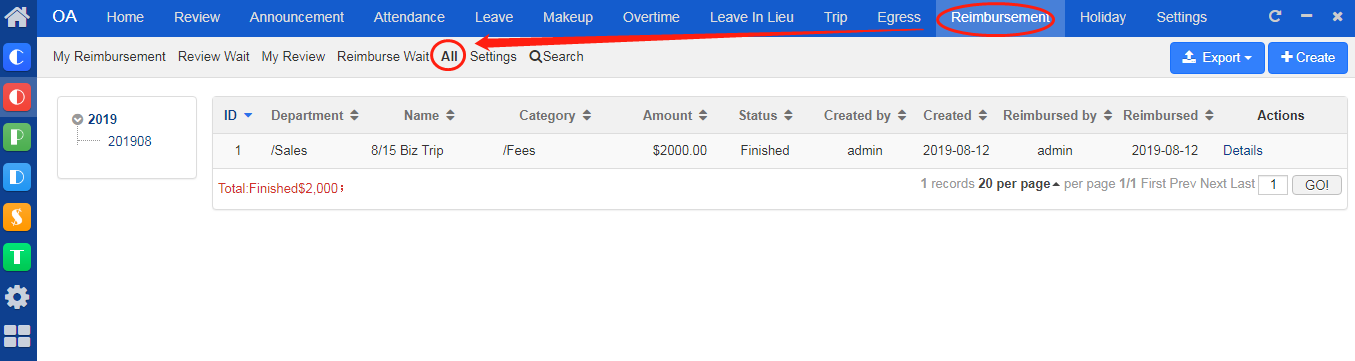Open the blue C app icon
This screenshot has width=1355, height=361.
tap(18, 57)
